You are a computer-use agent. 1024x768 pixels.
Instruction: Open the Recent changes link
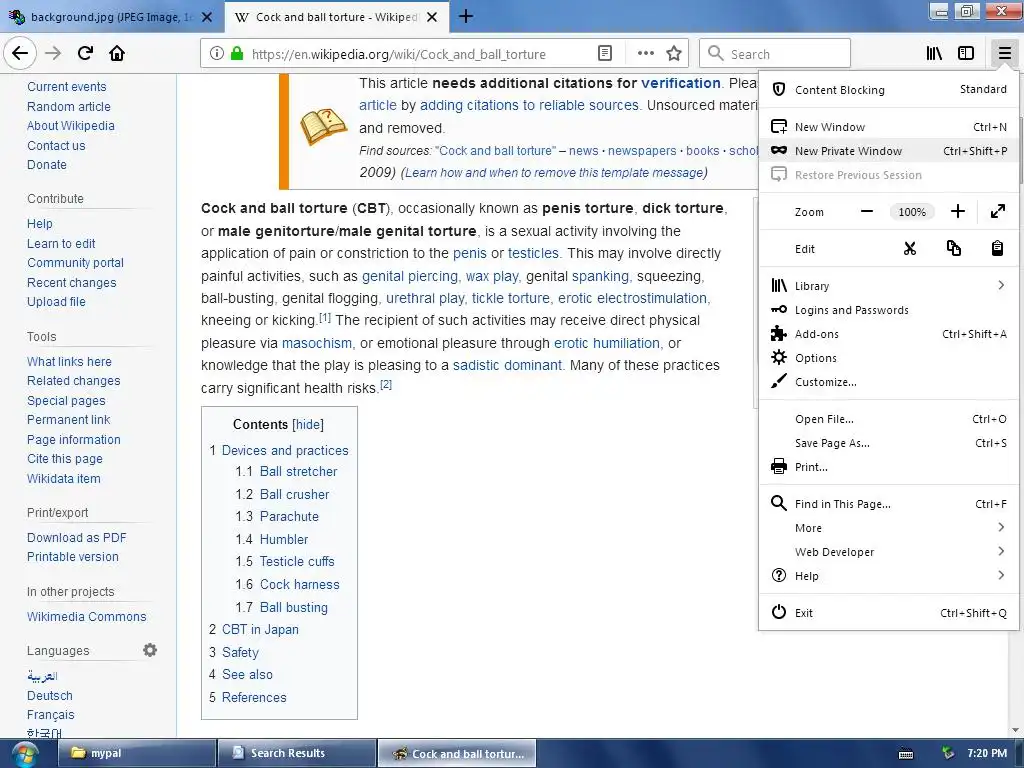pos(72,282)
